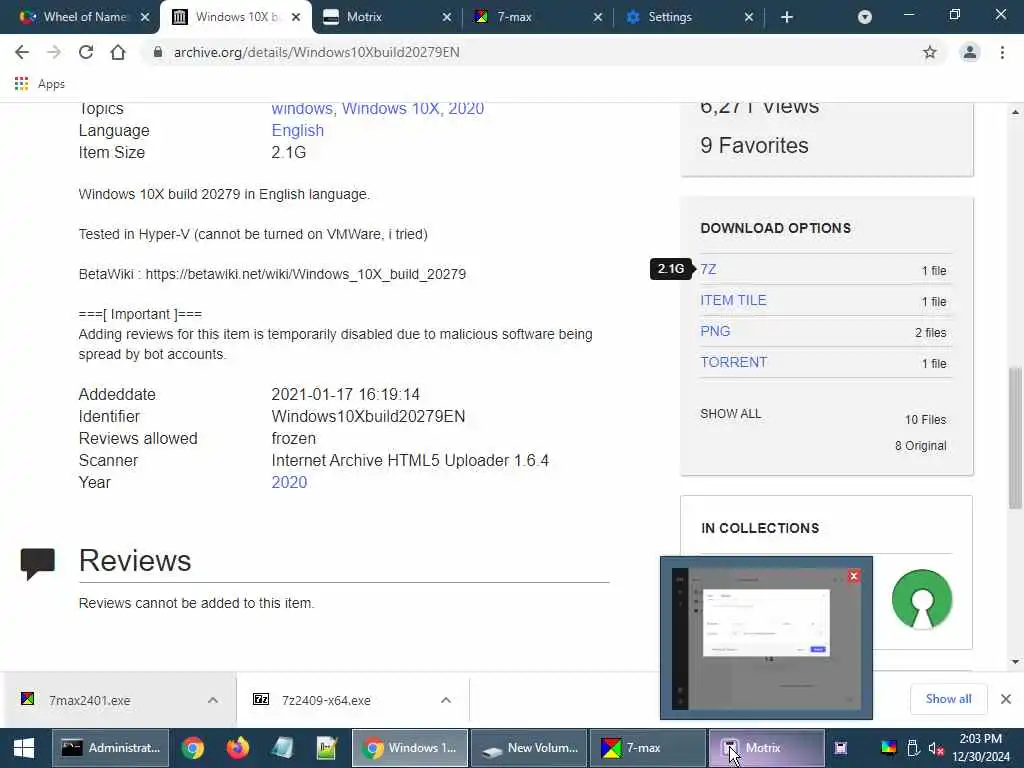Switch to Administrator command prompt in taskbar
This screenshot has height=768, width=1024.
pos(110,748)
